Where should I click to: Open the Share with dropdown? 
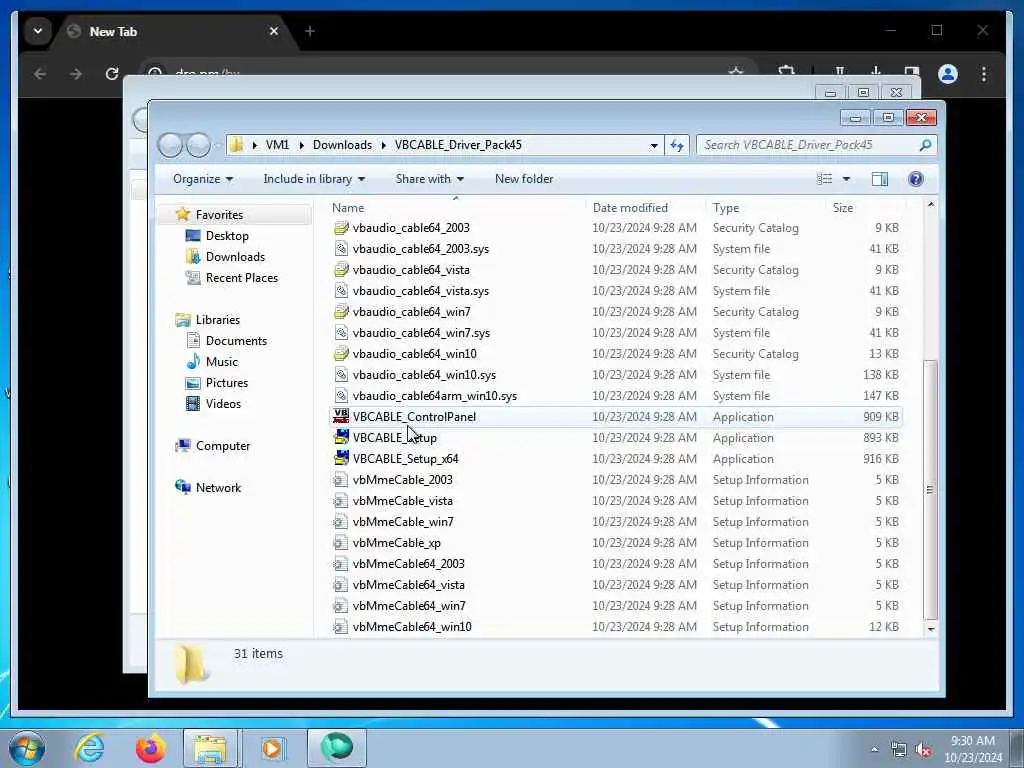click(x=429, y=179)
